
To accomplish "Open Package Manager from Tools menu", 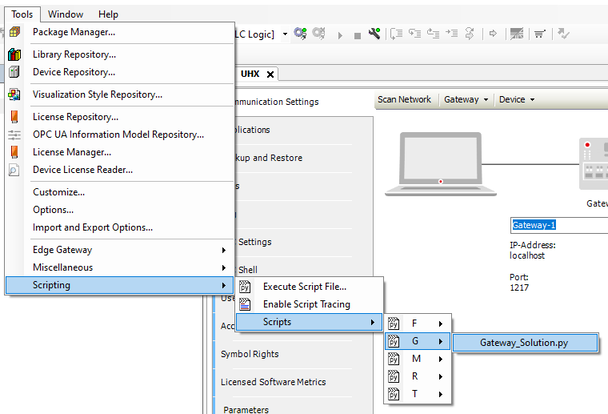I will [x=73, y=32].
